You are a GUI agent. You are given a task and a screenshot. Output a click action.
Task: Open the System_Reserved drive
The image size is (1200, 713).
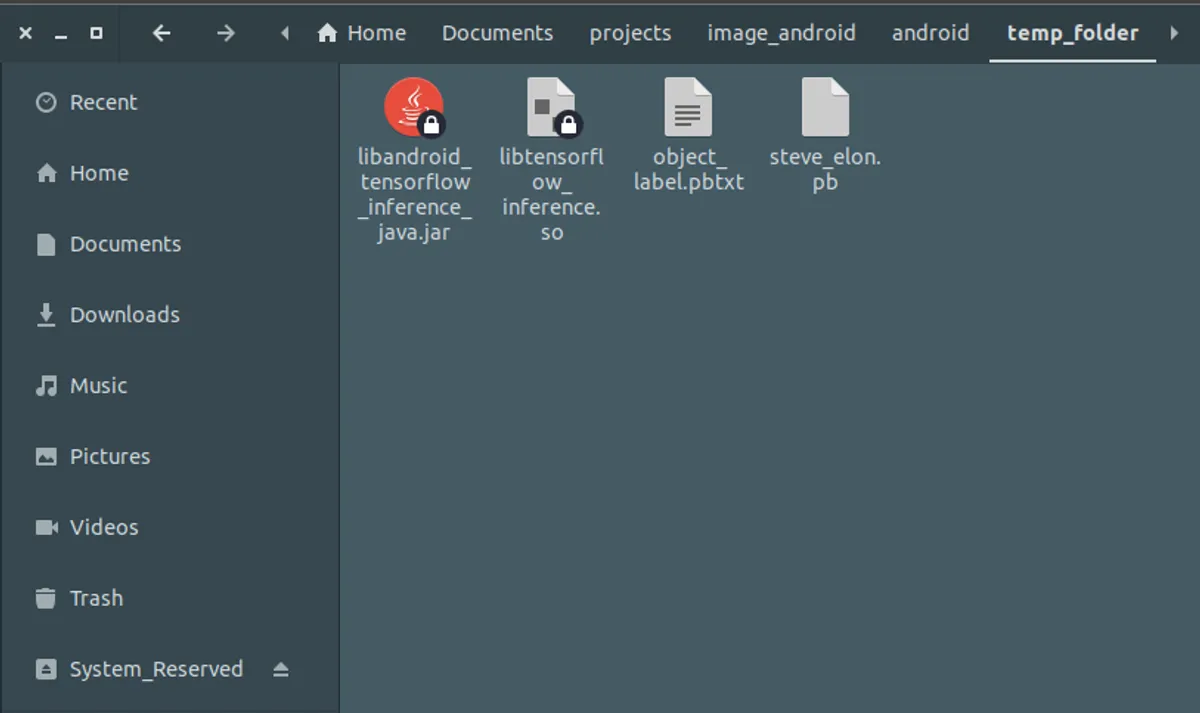click(x=155, y=670)
